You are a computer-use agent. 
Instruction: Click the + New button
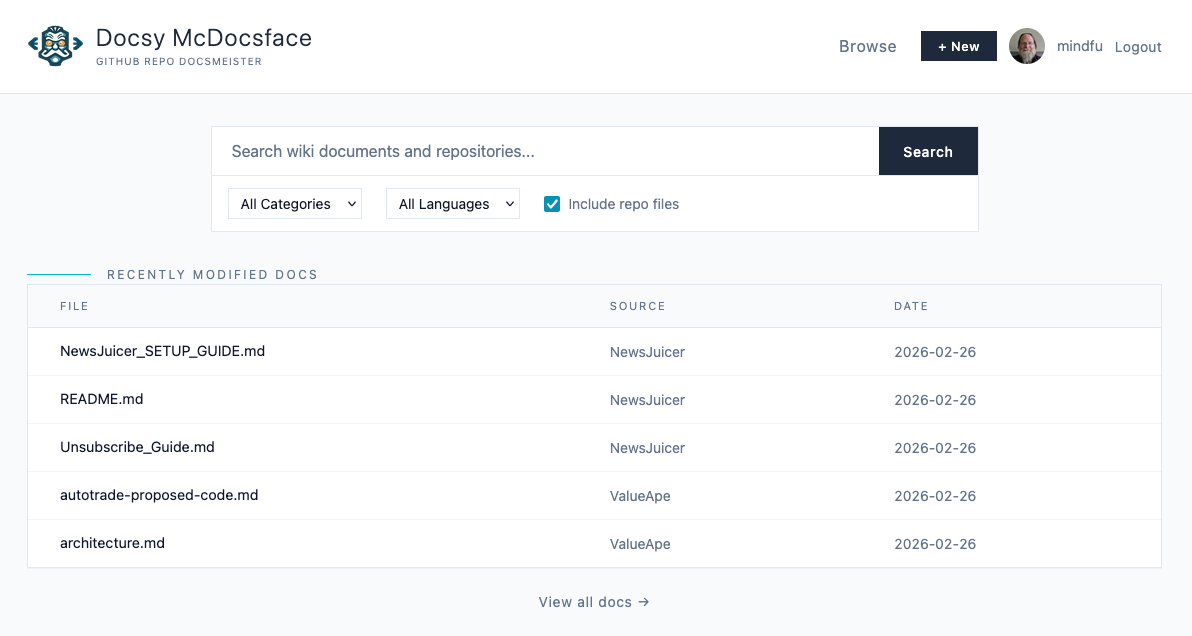click(958, 46)
